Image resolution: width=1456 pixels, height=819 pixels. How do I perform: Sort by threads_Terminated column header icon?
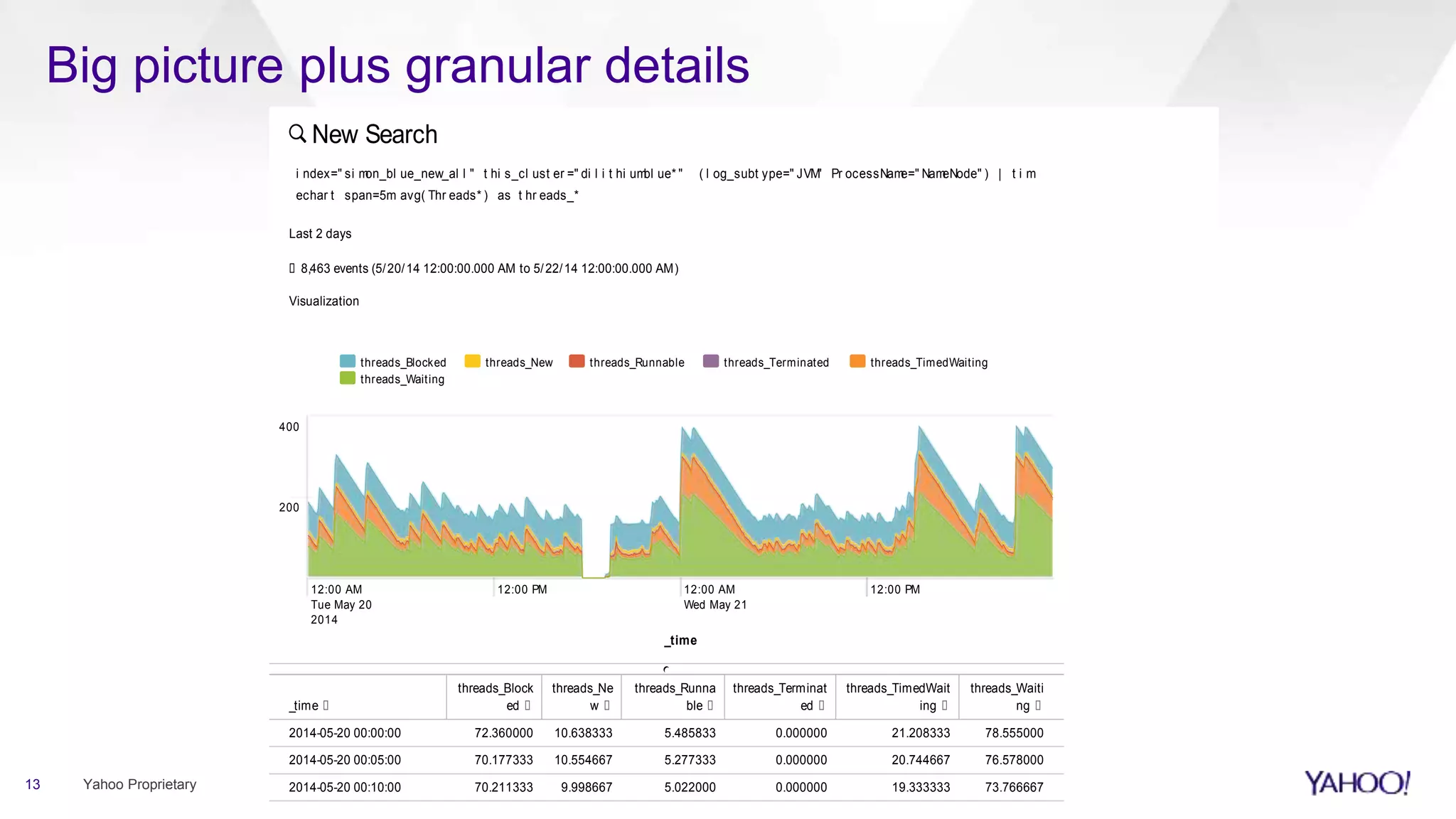tap(821, 705)
